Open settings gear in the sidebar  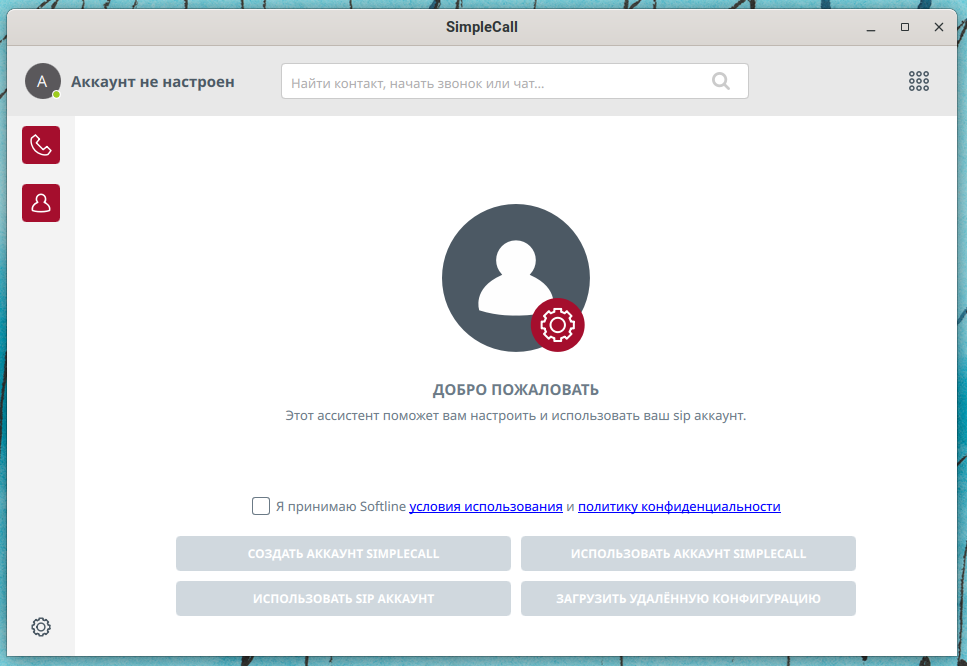click(41, 627)
